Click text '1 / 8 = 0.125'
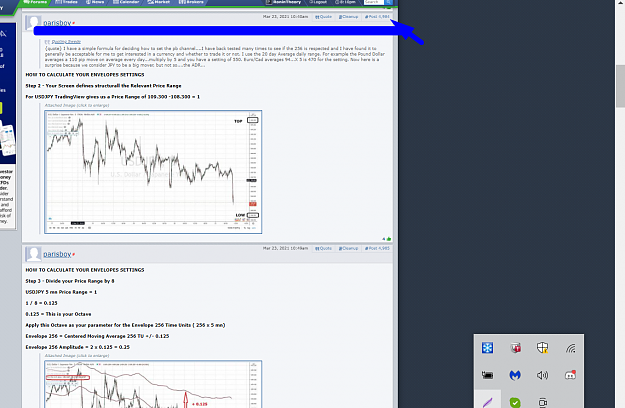 pos(41,303)
